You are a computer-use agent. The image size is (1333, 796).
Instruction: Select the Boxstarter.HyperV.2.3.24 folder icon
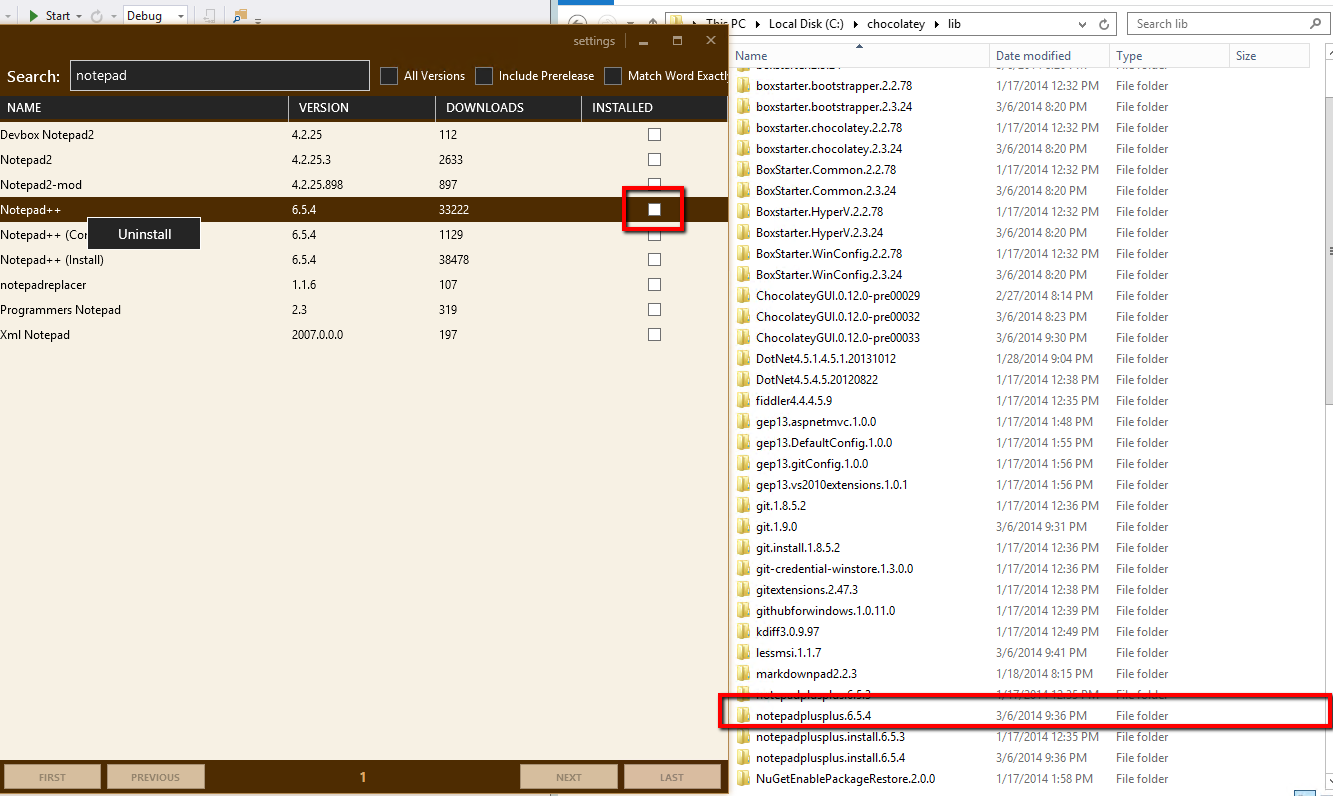pyautogui.click(x=743, y=233)
